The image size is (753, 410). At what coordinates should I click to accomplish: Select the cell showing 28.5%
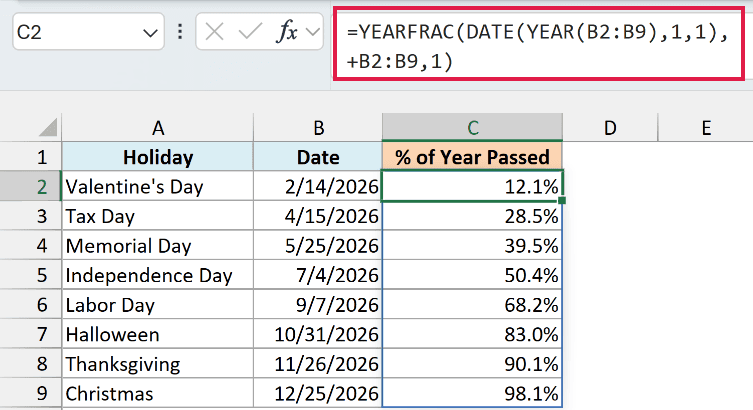click(473, 216)
